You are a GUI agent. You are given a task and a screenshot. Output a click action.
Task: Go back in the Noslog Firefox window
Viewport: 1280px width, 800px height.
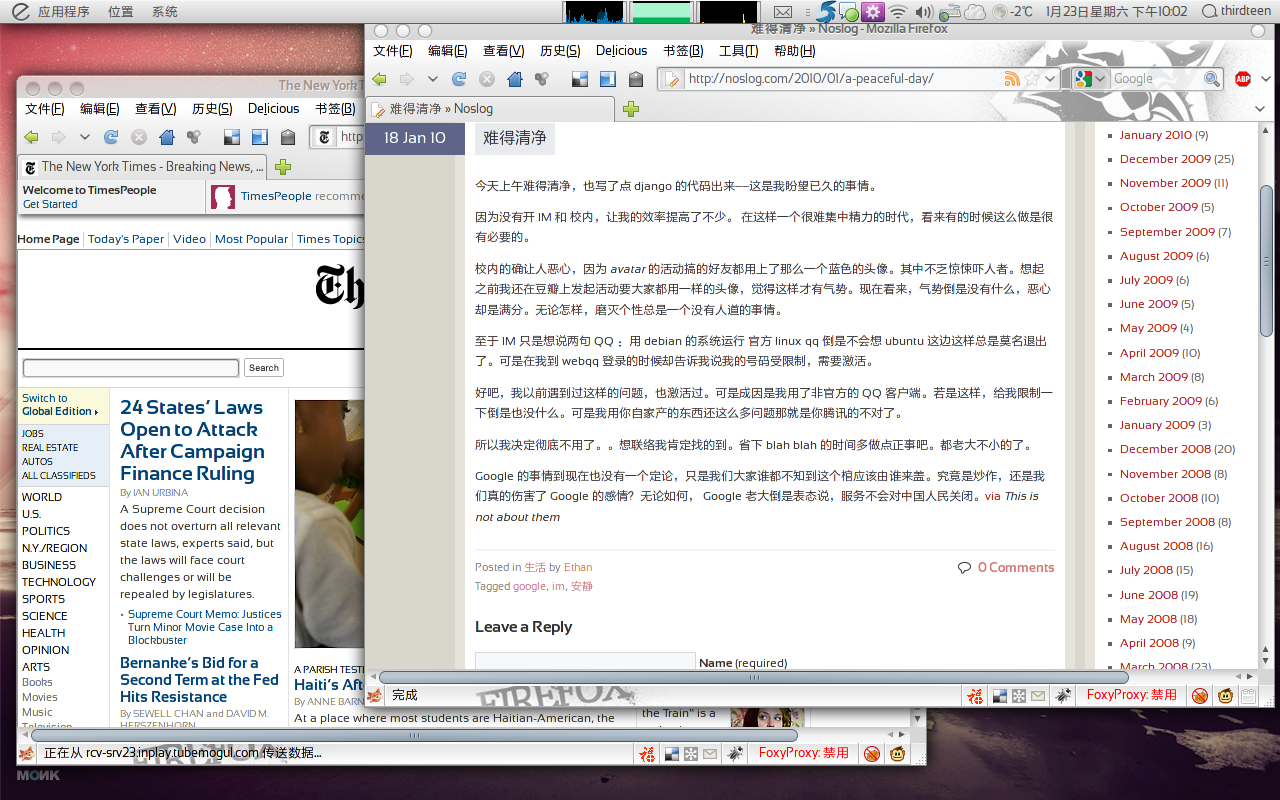(x=380, y=79)
